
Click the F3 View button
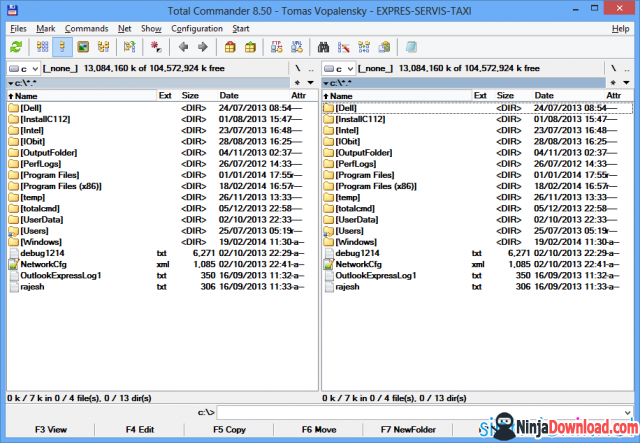tap(51, 430)
